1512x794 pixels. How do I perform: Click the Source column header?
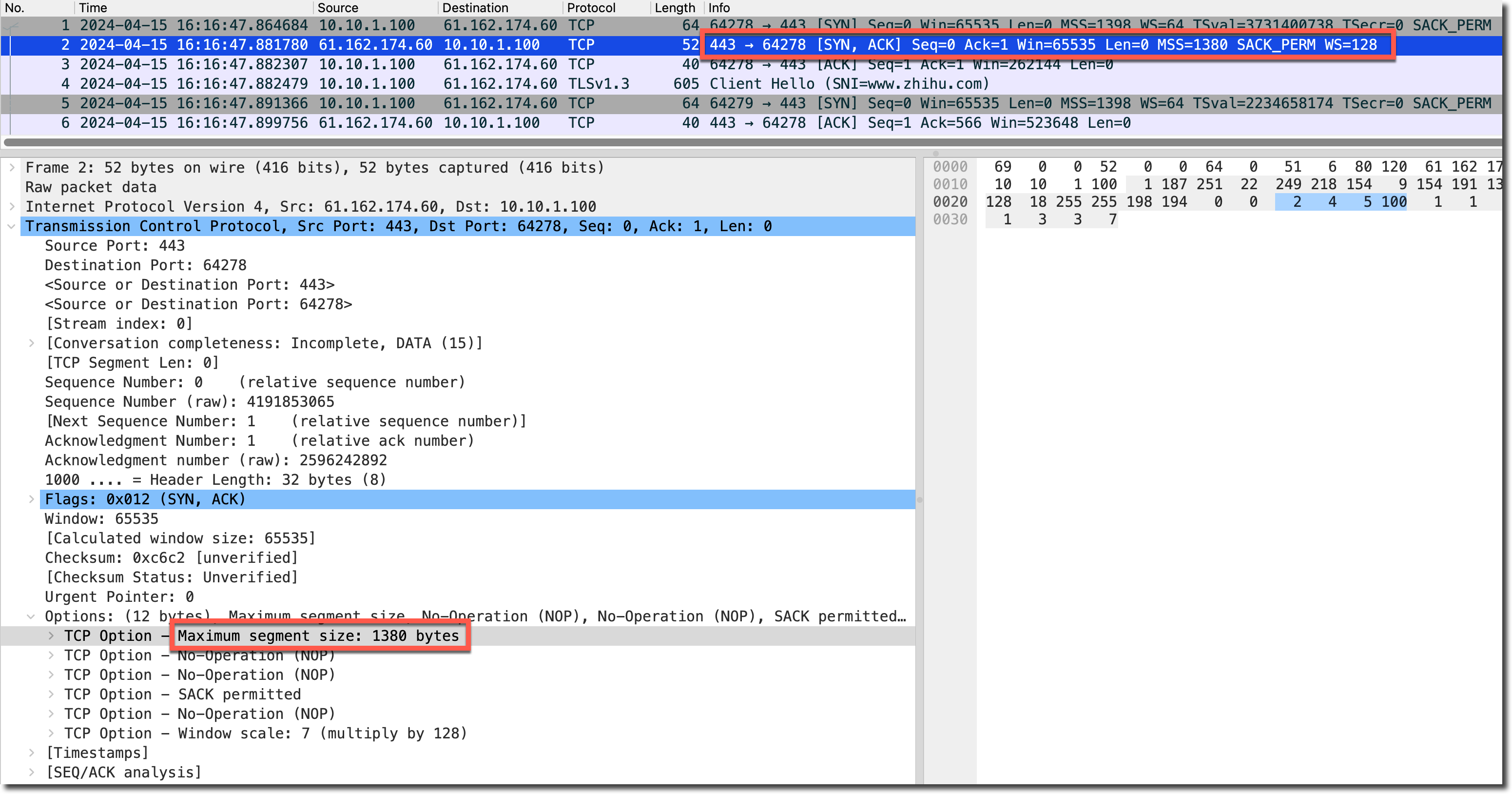tap(337, 8)
